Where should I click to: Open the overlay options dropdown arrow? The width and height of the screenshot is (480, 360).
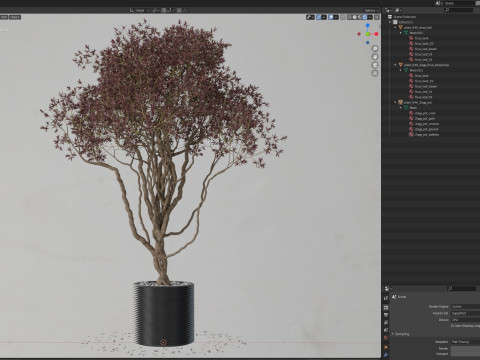point(336,17)
